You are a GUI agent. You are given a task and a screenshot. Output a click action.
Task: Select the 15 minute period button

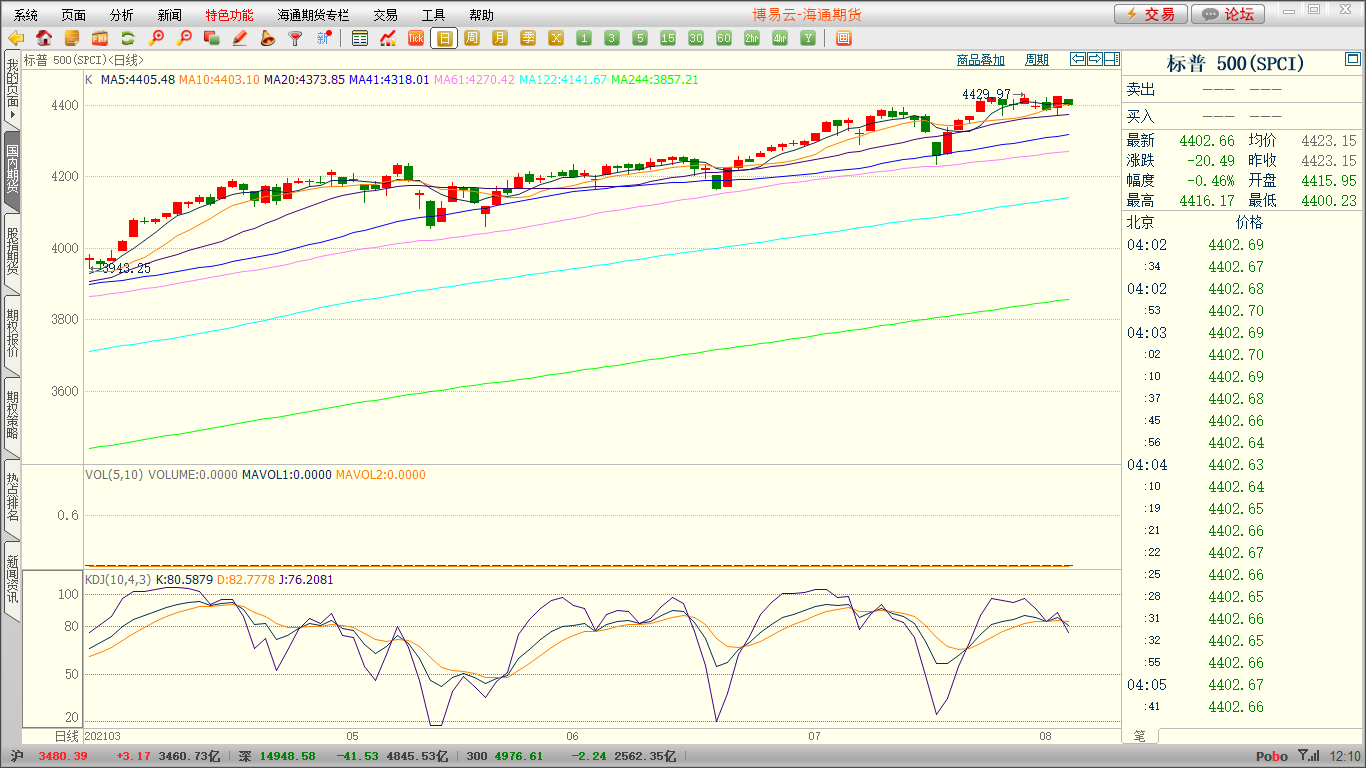[x=668, y=38]
